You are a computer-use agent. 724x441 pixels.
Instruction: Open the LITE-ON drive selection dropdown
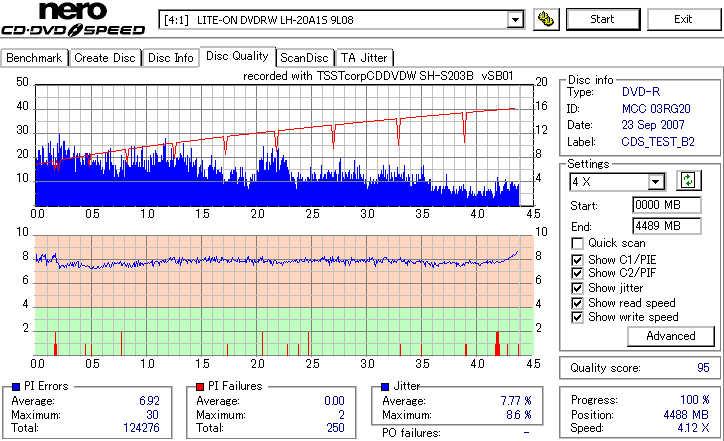[515, 20]
